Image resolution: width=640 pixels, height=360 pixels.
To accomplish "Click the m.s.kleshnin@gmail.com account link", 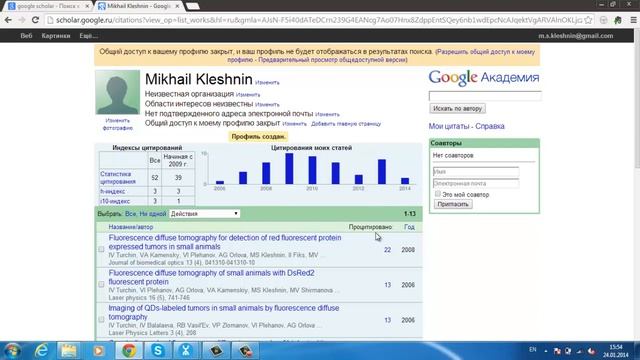I will coord(576,36).
